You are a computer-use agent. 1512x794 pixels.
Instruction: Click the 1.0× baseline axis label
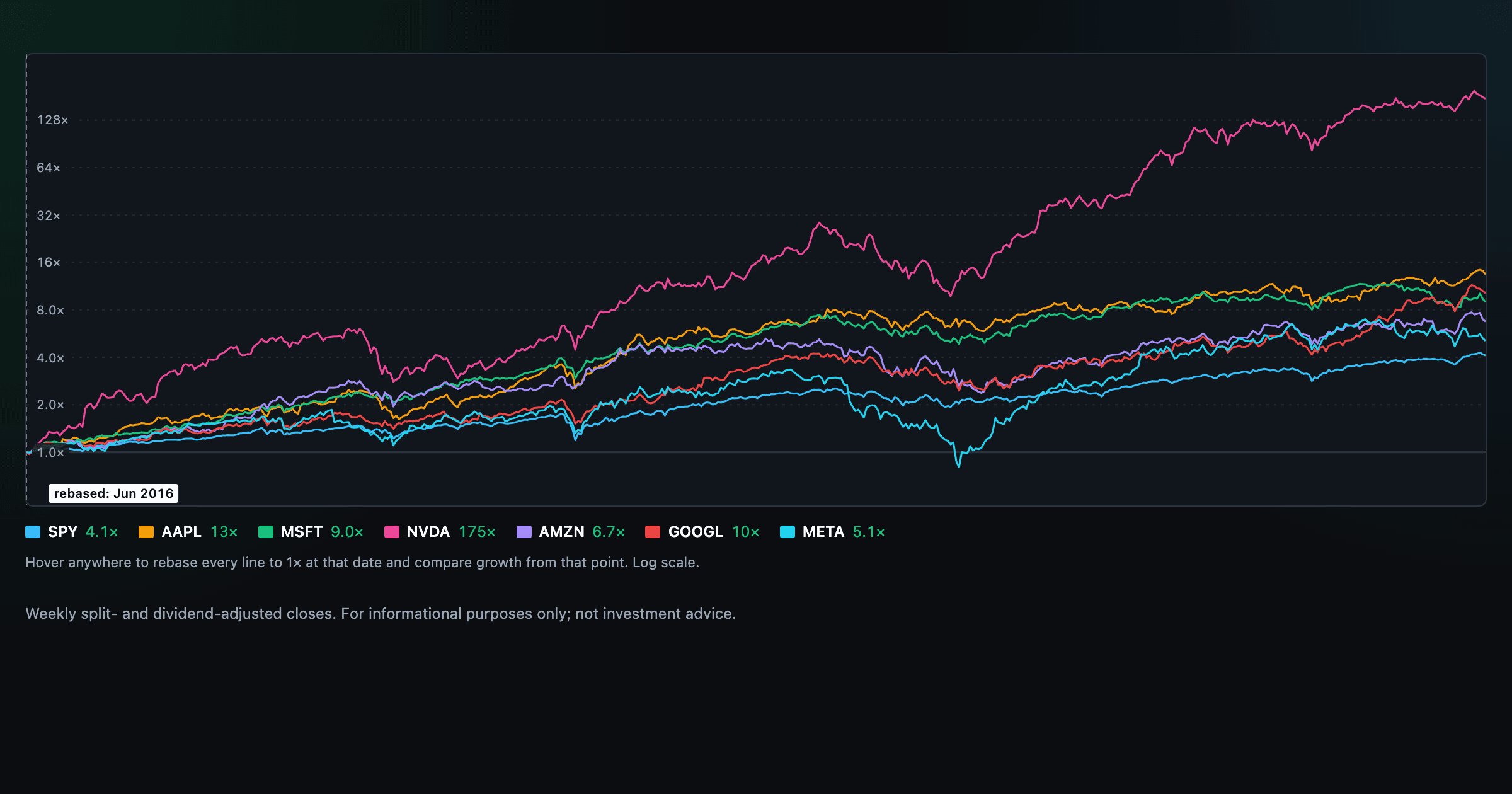click(50, 452)
